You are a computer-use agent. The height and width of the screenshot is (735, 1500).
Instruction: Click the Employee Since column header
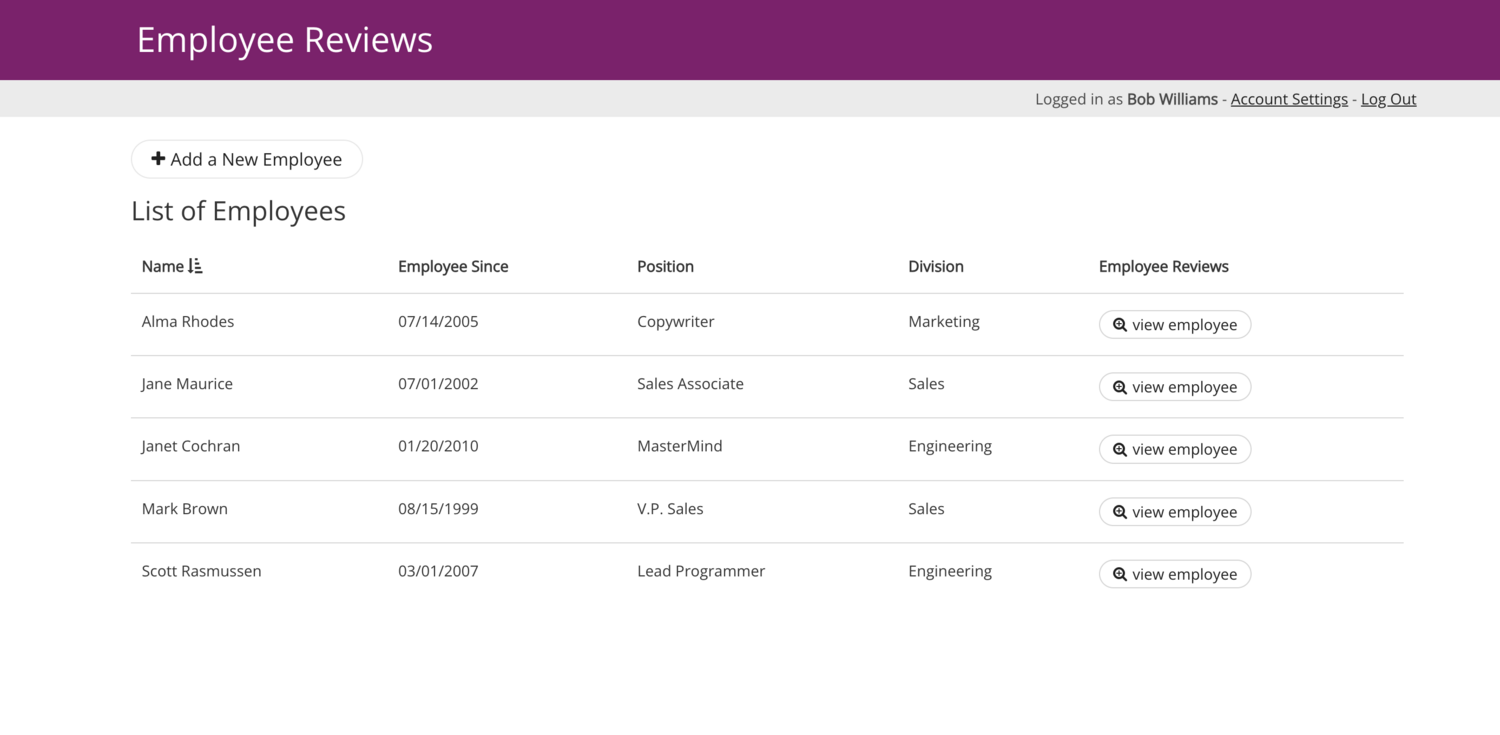pos(453,266)
